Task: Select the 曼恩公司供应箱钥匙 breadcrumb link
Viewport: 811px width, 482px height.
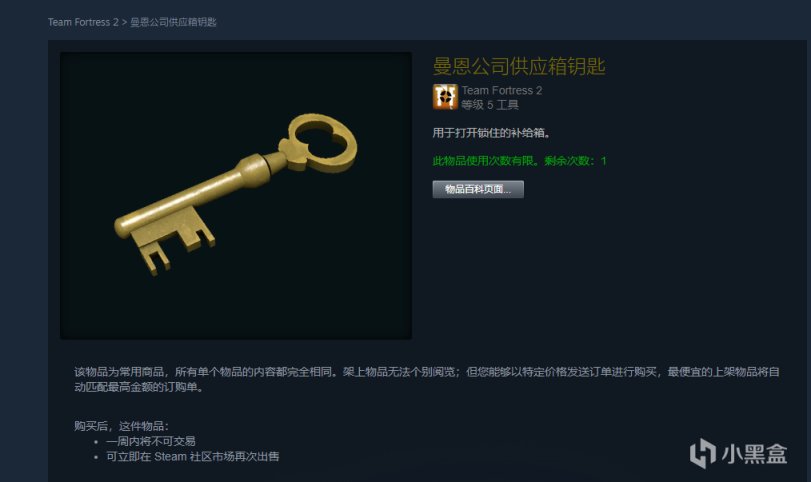Action: pos(173,22)
